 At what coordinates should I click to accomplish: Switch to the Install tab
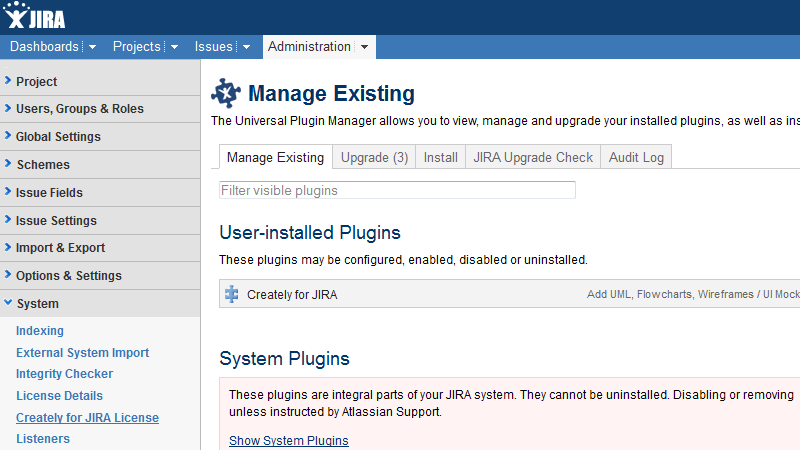pos(440,157)
